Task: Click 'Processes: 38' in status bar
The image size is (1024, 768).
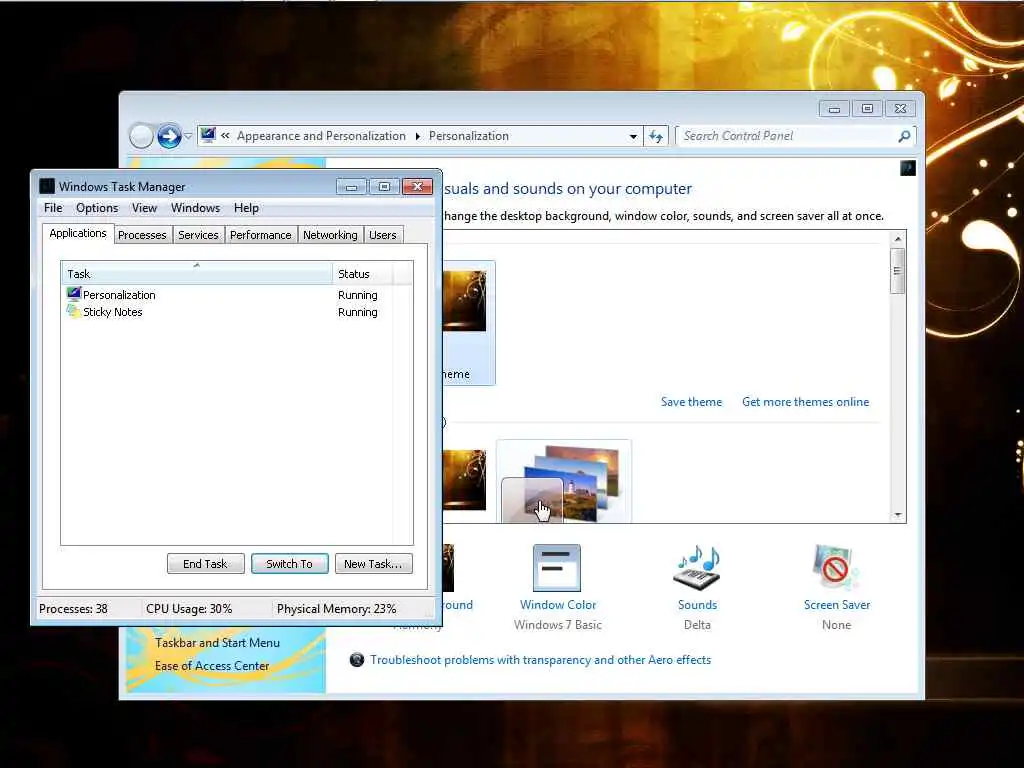Action: [x=73, y=609]
